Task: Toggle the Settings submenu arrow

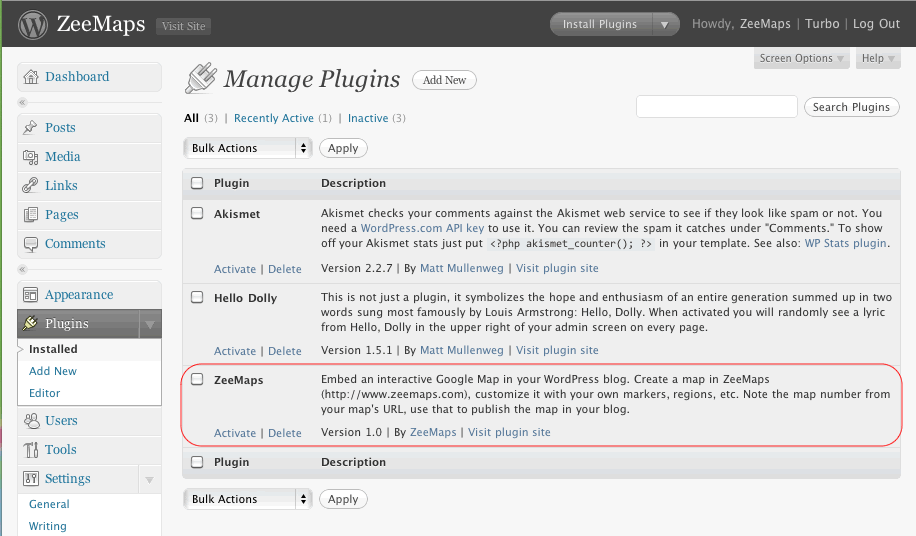Action: (150, 479)
